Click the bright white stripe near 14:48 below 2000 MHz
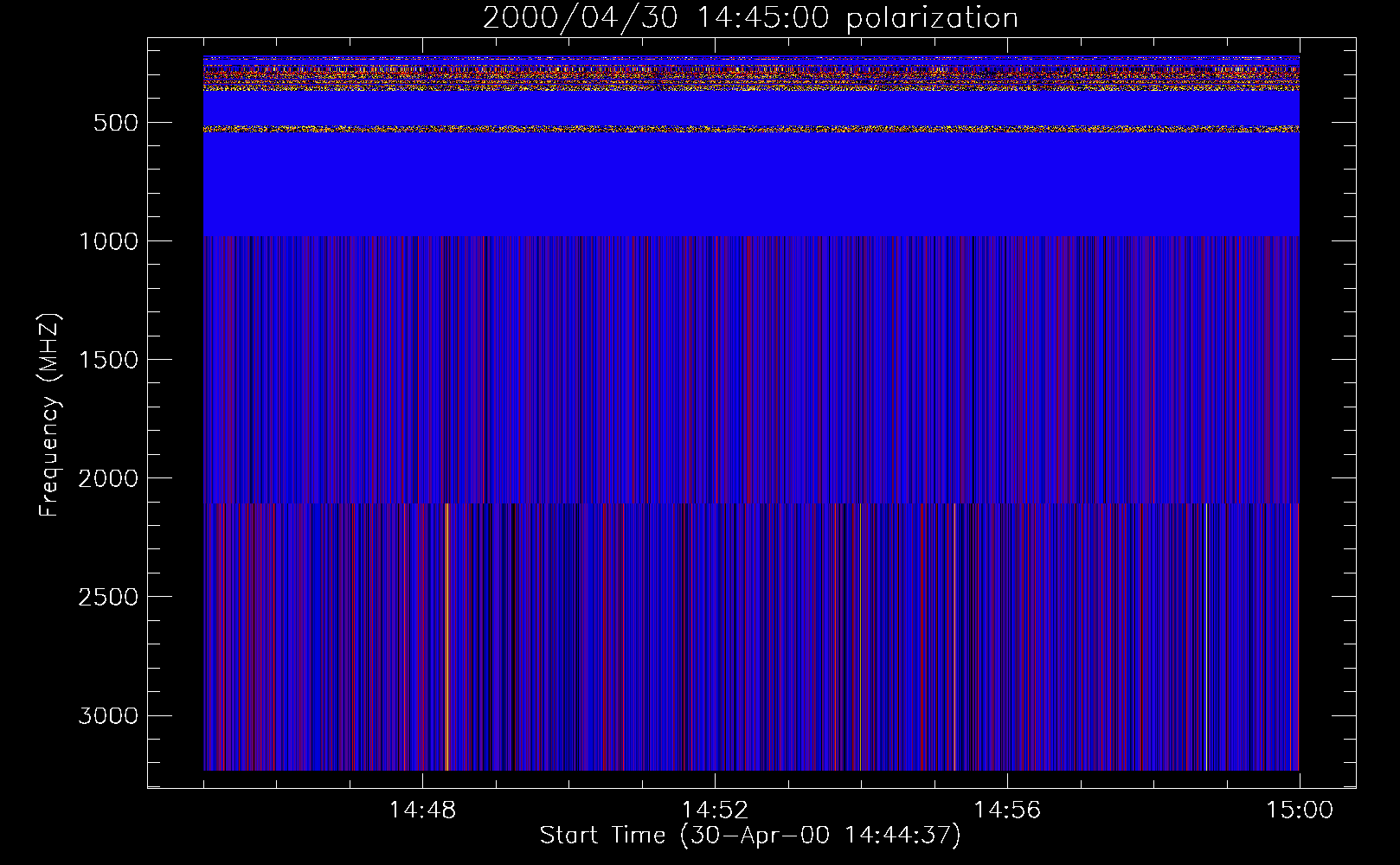 coord(446,636)
